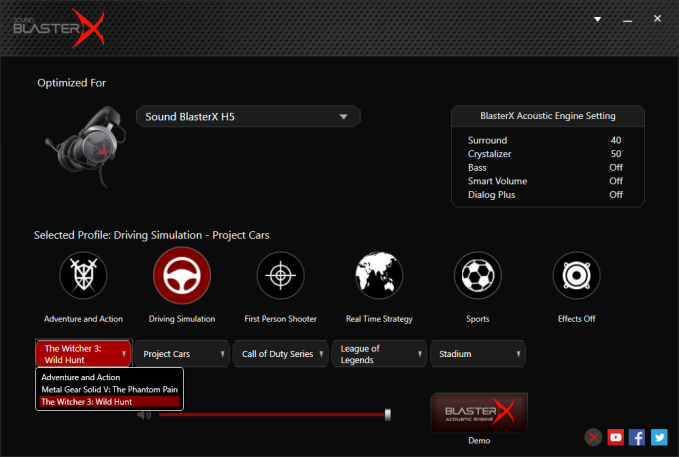The height and width of the screenshot is (457, 679).
Task: Click the Surround value 40
Action: pos(616,140)
